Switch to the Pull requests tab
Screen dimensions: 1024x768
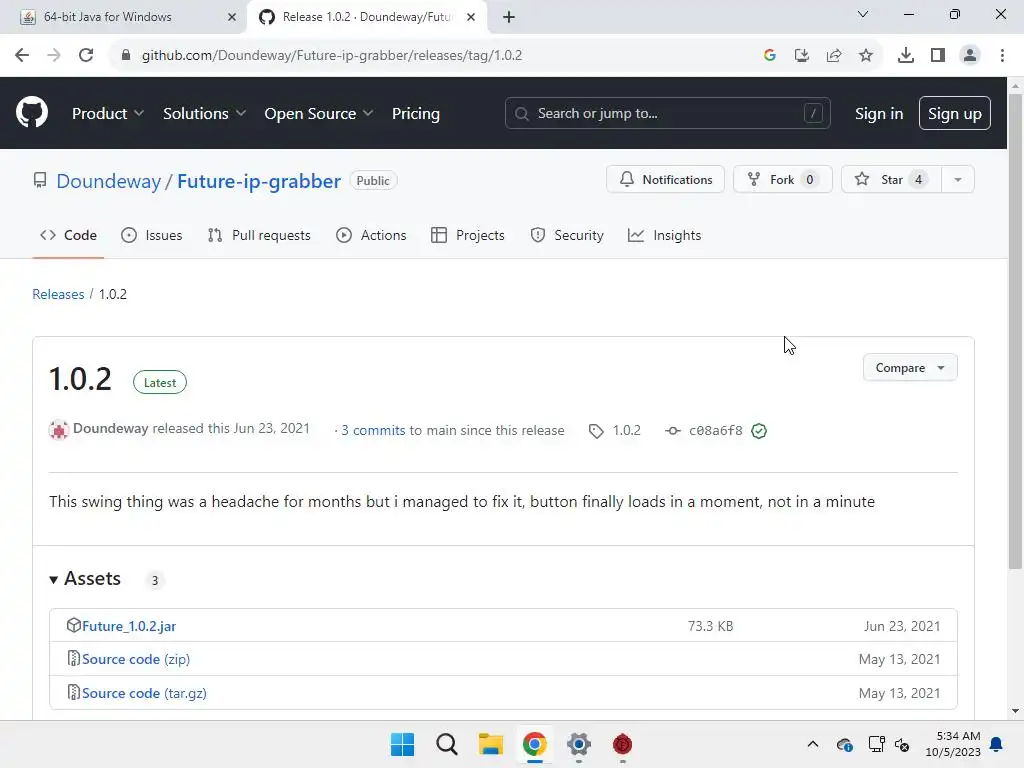(259, 235)
